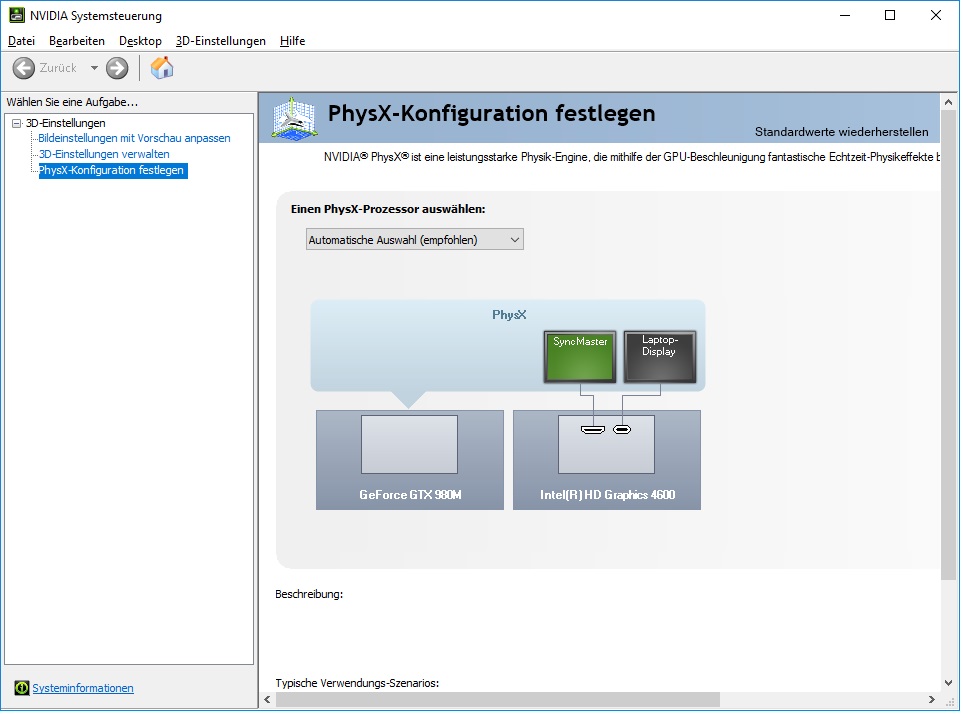Click the NVIDIA Systemsteuerung title bar icon
The height and width of the screenshot is (714, 963).
click(x=17, y=15)
